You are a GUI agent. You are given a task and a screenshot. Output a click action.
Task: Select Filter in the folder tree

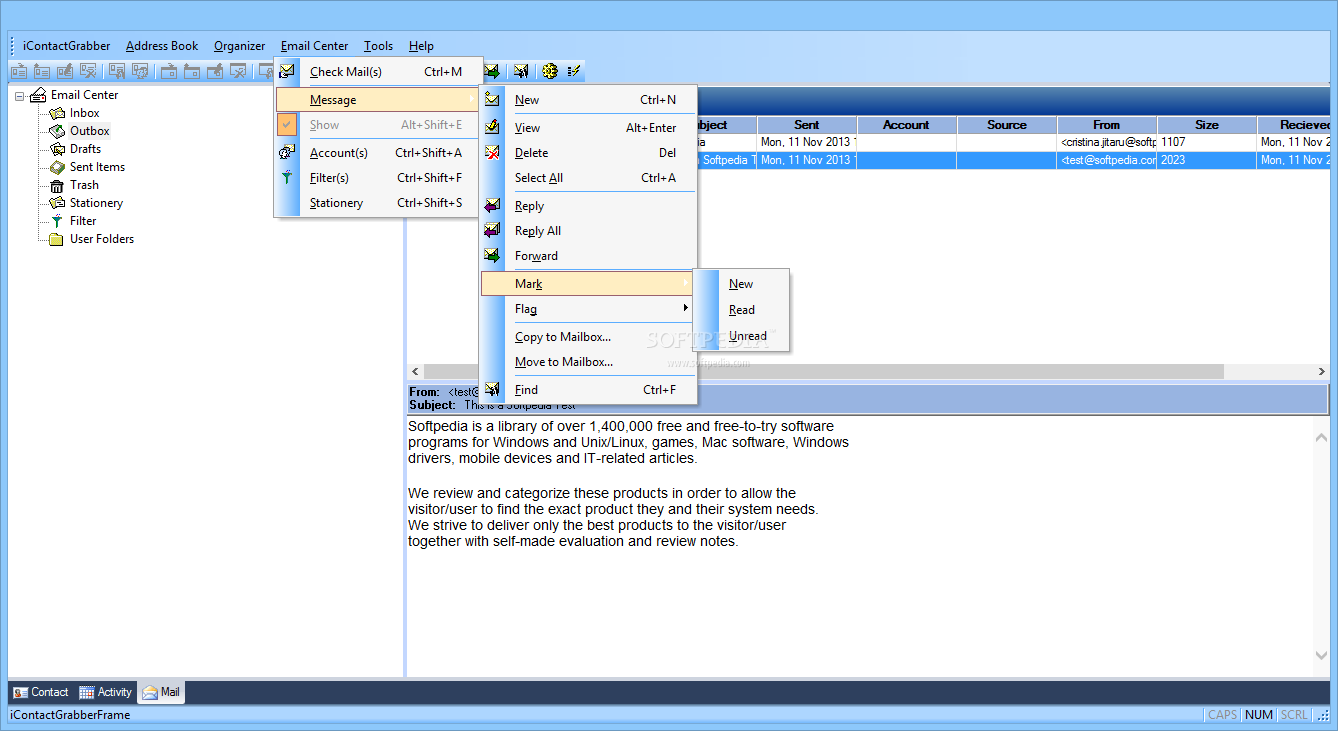point(83,221)
